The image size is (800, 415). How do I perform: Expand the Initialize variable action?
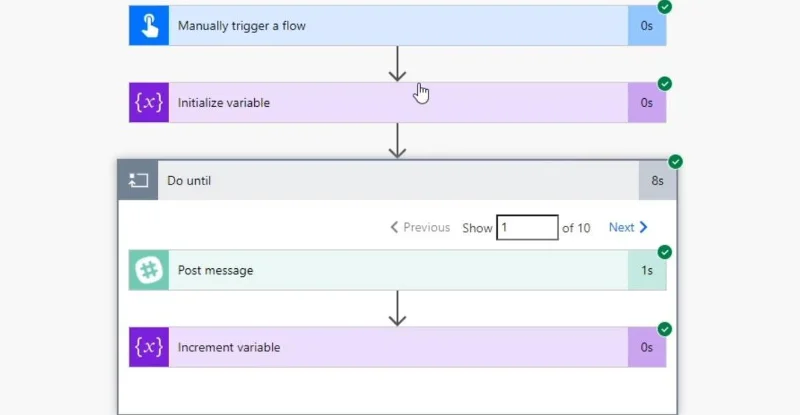tap(397, 103)
